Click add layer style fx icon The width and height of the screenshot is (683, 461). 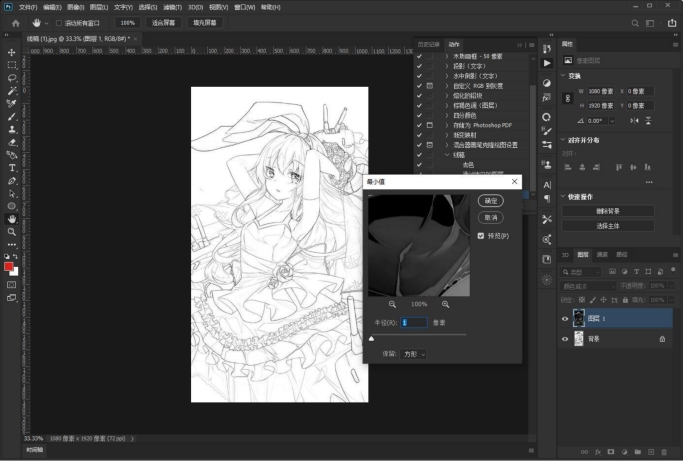tap(598, 452)
